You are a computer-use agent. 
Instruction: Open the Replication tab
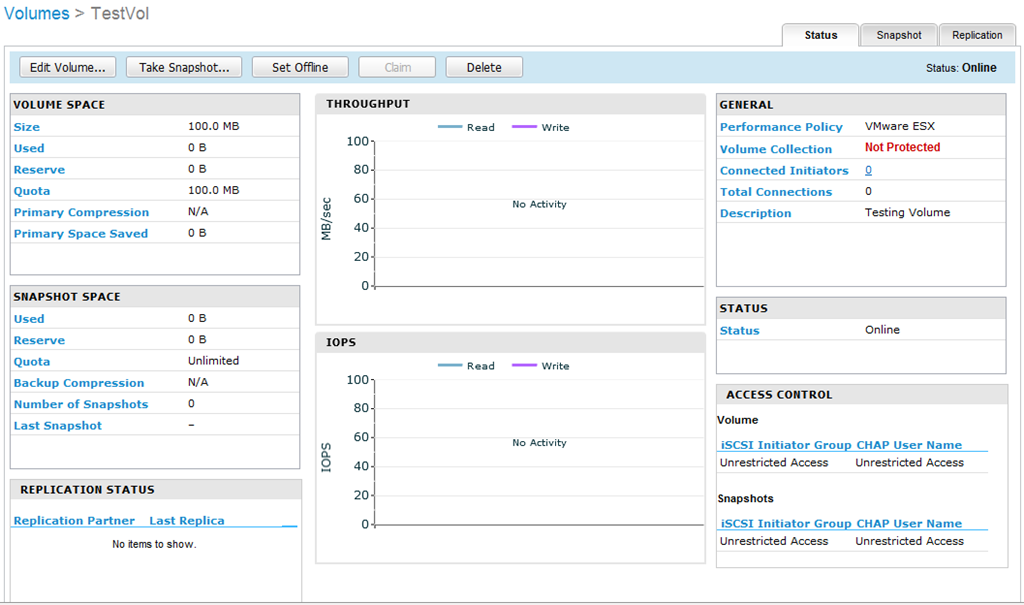pyautogui.click(x=977, y=35)
